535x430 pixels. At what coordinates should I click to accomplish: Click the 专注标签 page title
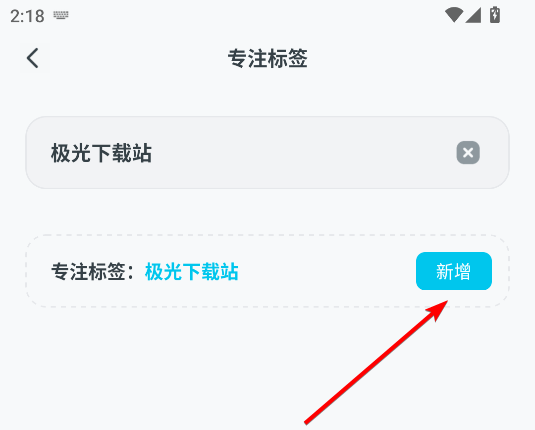tap(268, 58)
